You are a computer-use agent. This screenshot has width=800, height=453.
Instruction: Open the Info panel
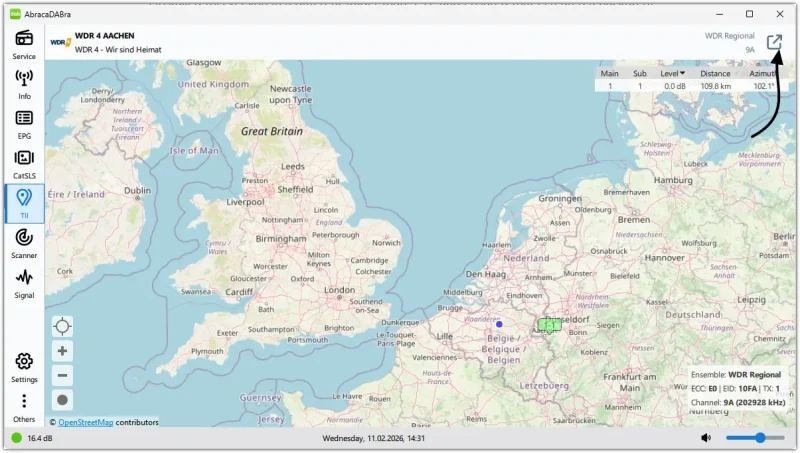click(x=24, y=84)
